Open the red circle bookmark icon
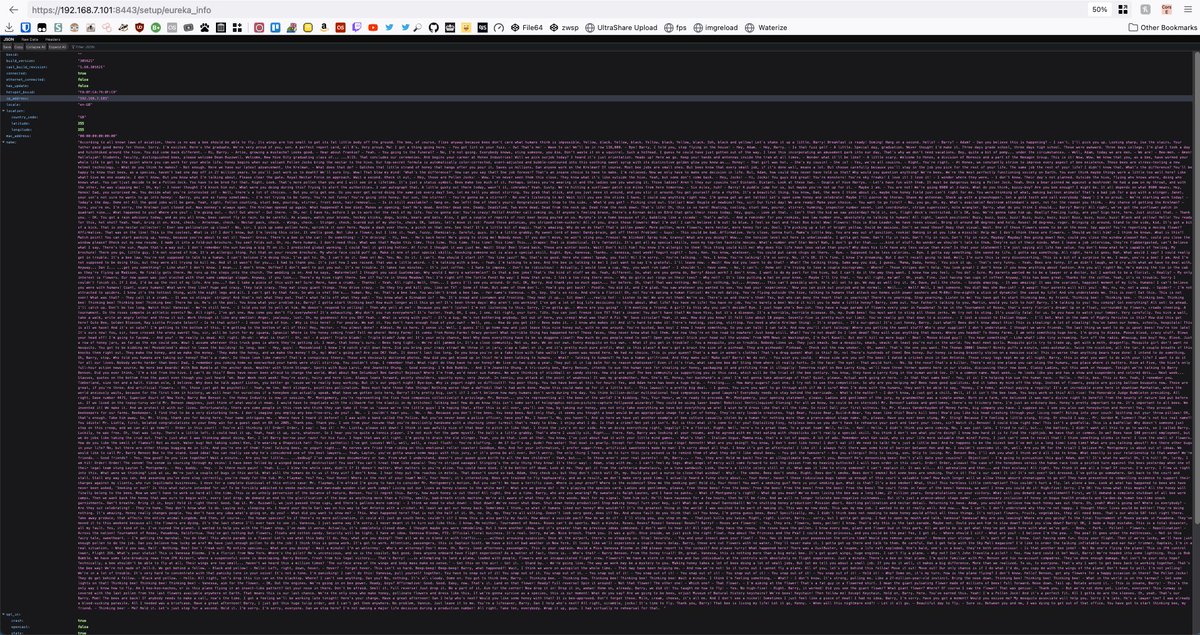The image size is (1200, 635). coord(259,28)
